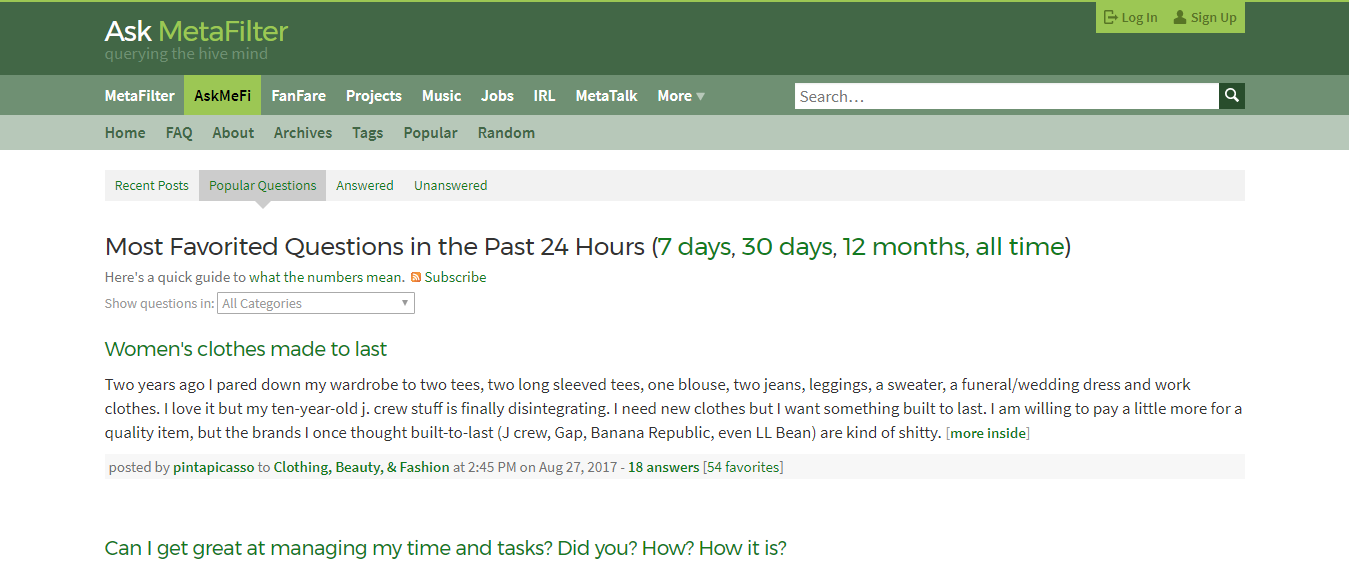Open MetaTalk from the site menu
1349x572 pixels.
click(606, 96)
